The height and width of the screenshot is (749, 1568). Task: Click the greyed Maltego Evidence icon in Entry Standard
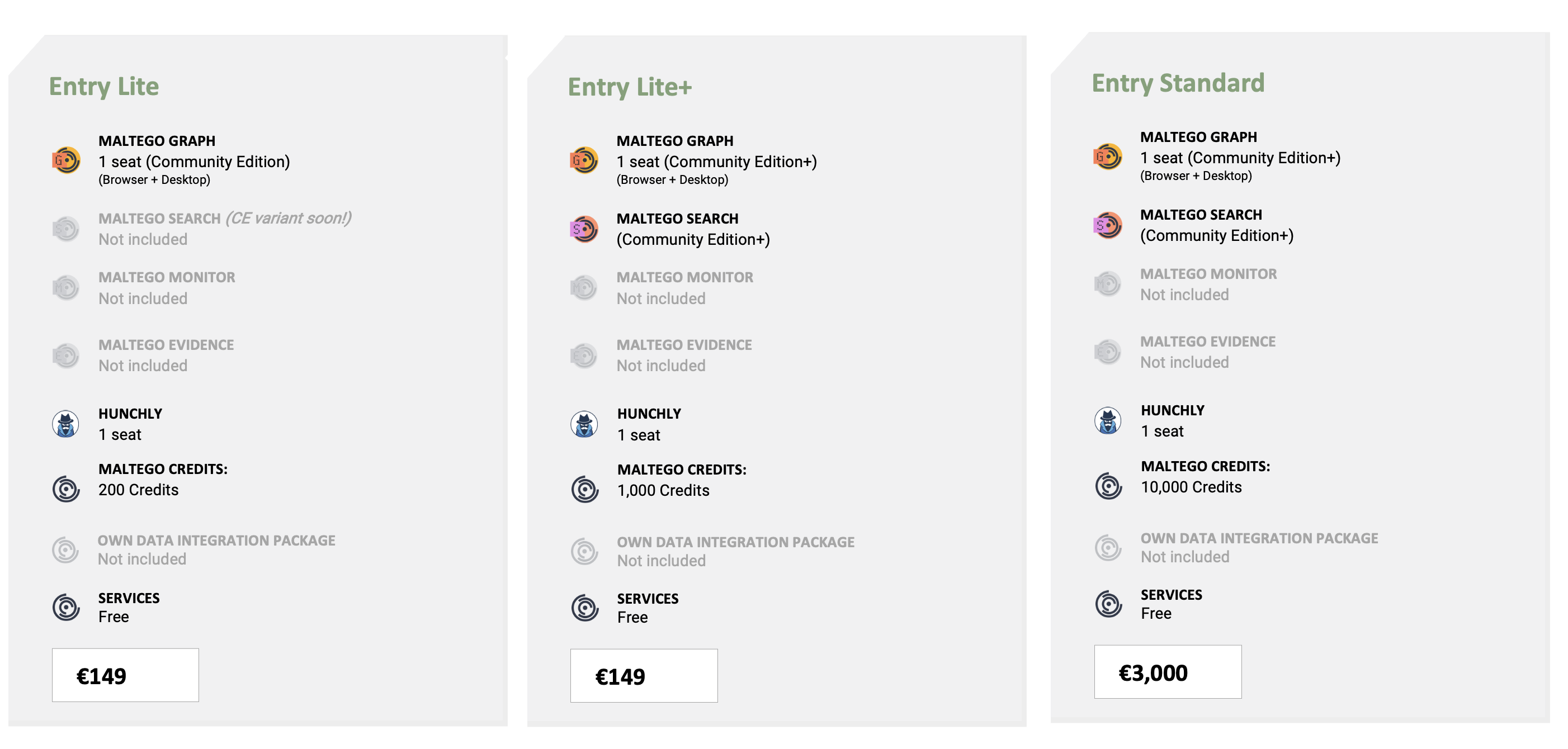1107,352
